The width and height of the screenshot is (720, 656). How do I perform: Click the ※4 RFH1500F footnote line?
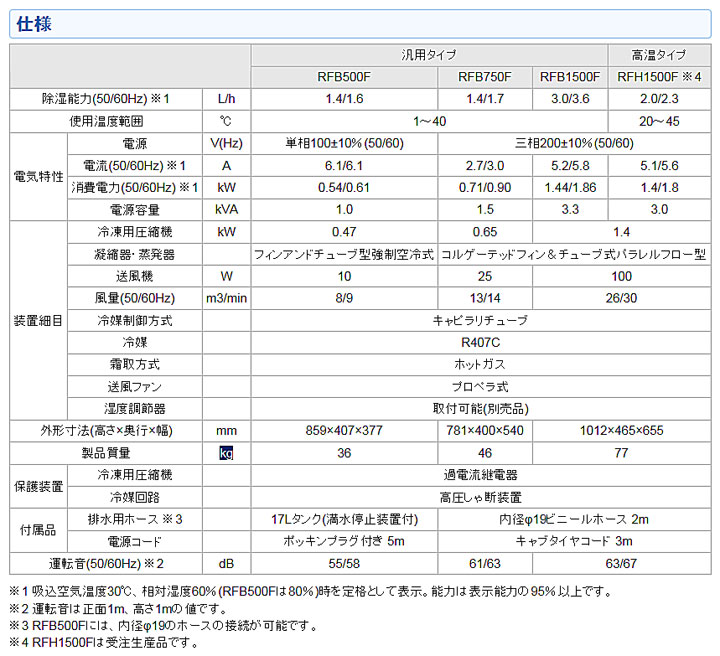click(103, 642)
